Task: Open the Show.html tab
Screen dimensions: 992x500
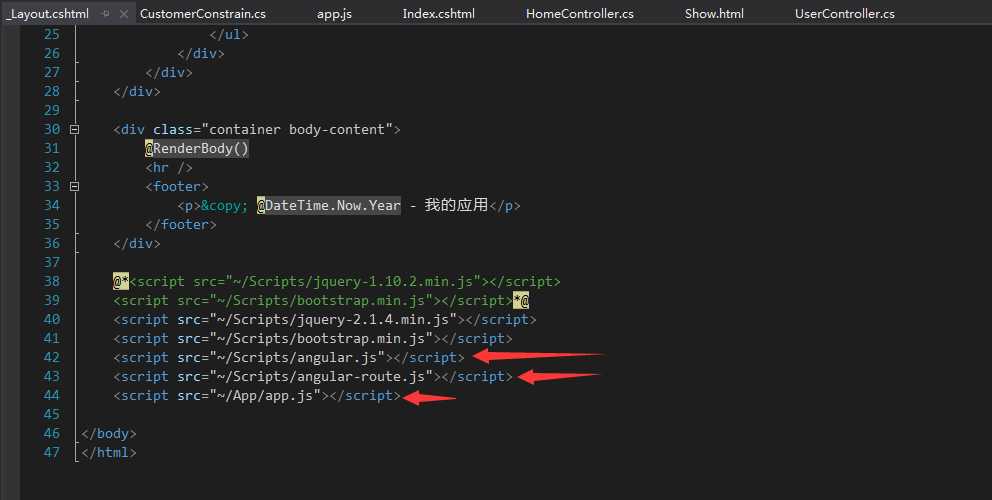Action: (714, 13)
